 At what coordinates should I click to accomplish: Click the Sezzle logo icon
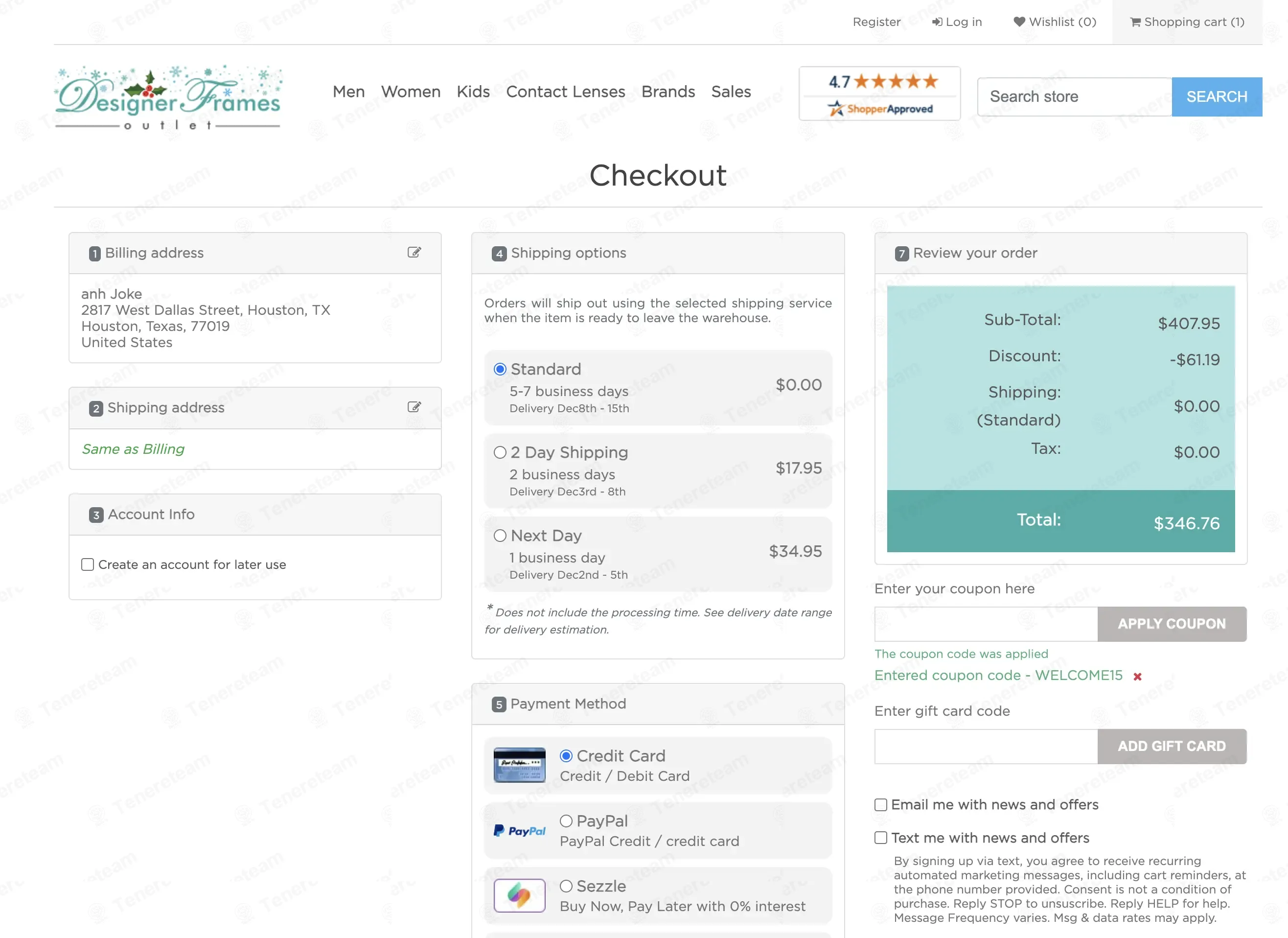(519, 895)
